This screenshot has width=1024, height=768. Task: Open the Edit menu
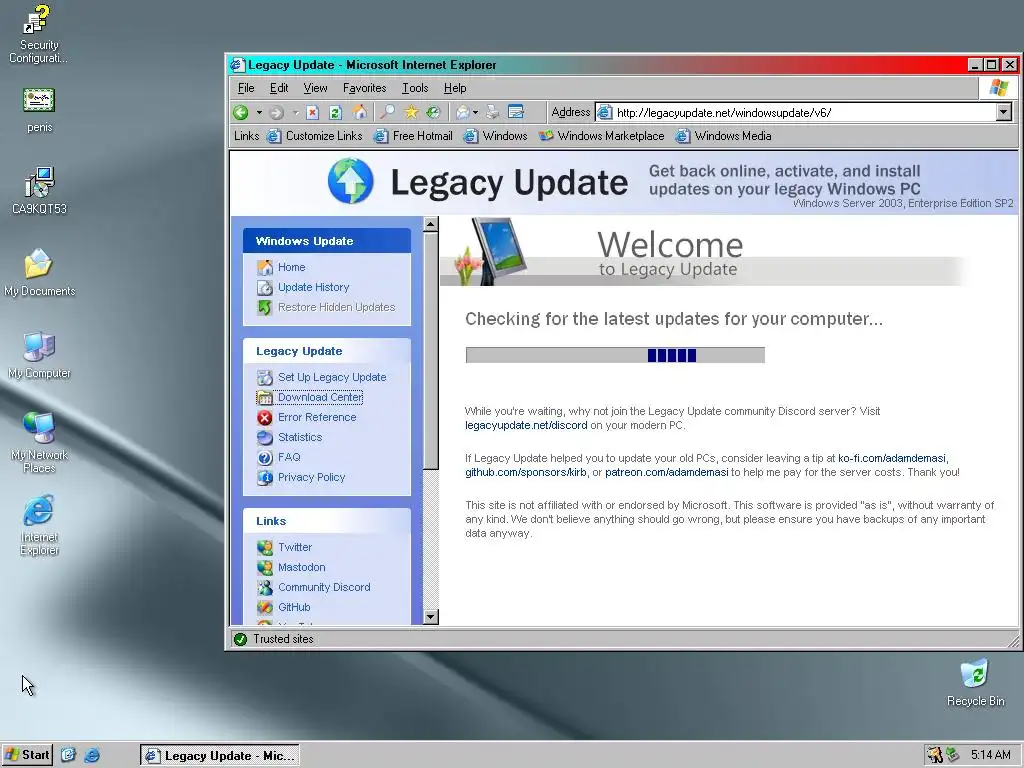pyautogui.click(x=279, y=88)
